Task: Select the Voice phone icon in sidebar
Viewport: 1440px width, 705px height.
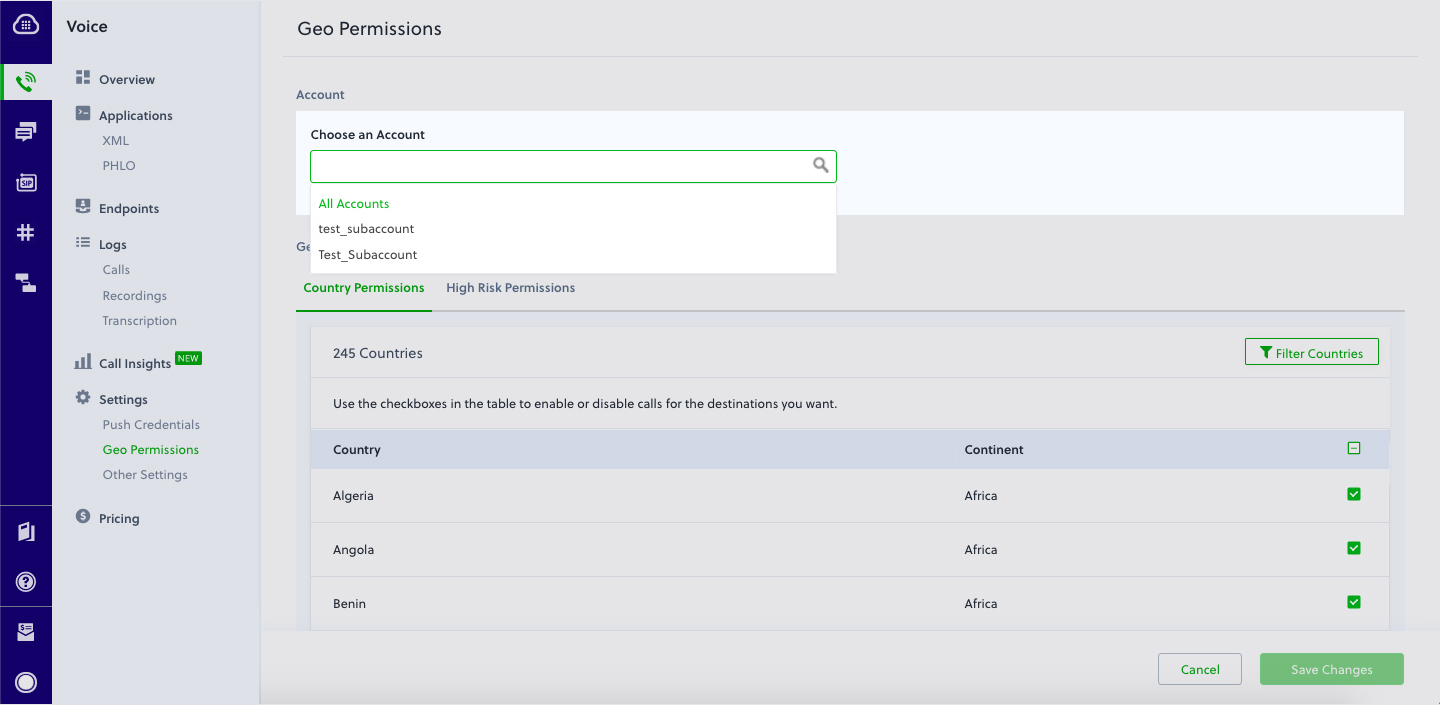Action: (27, 81)
